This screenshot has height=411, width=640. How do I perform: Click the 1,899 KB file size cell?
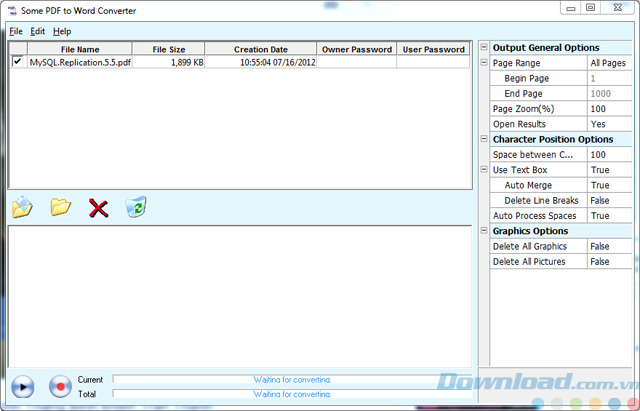[x=169, y=62]
